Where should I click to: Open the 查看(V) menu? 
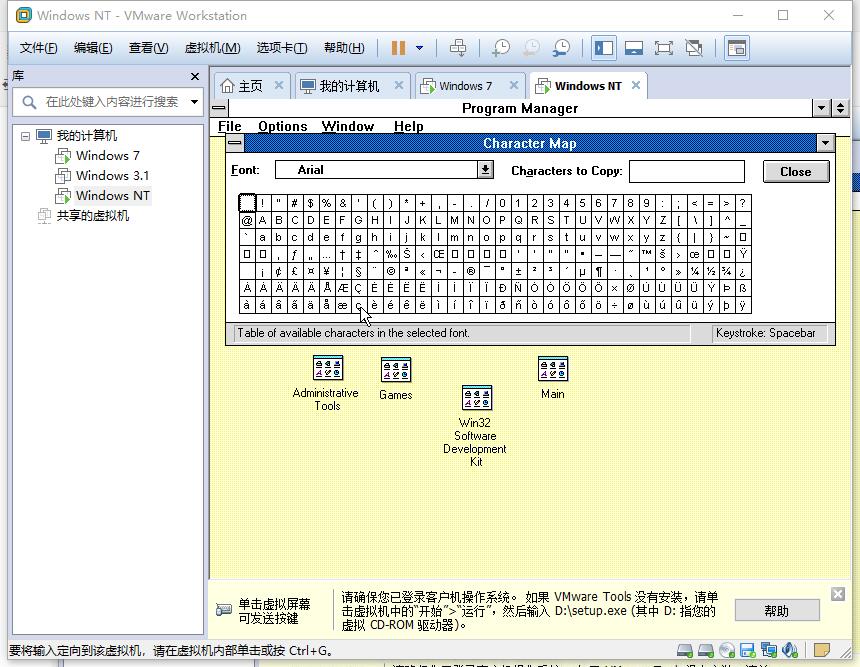[x=148, y=48]
